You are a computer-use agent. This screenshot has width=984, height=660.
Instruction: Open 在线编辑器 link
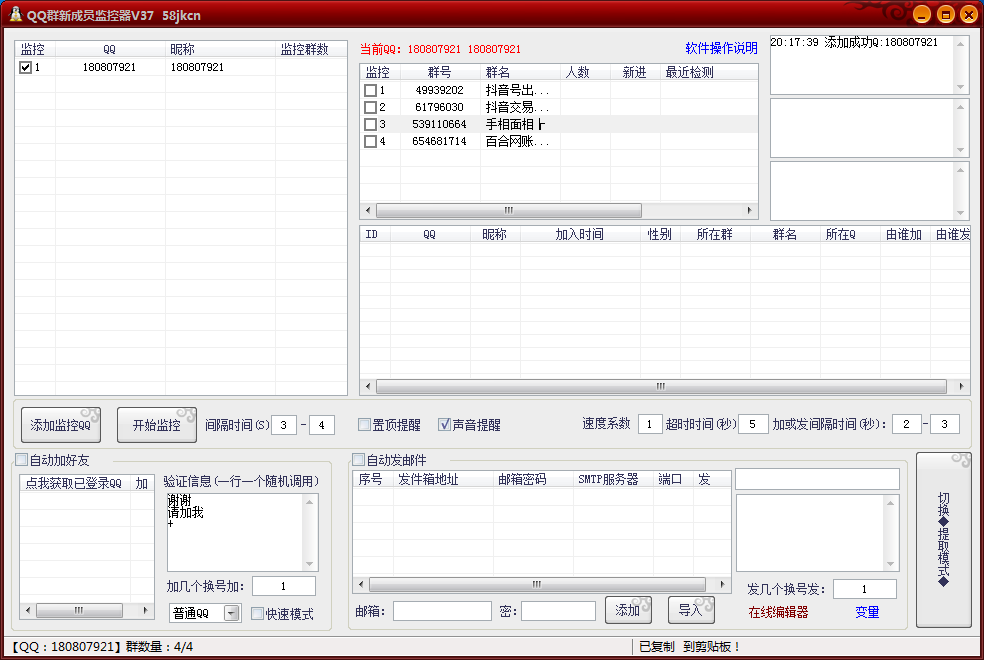pos(778,612)
